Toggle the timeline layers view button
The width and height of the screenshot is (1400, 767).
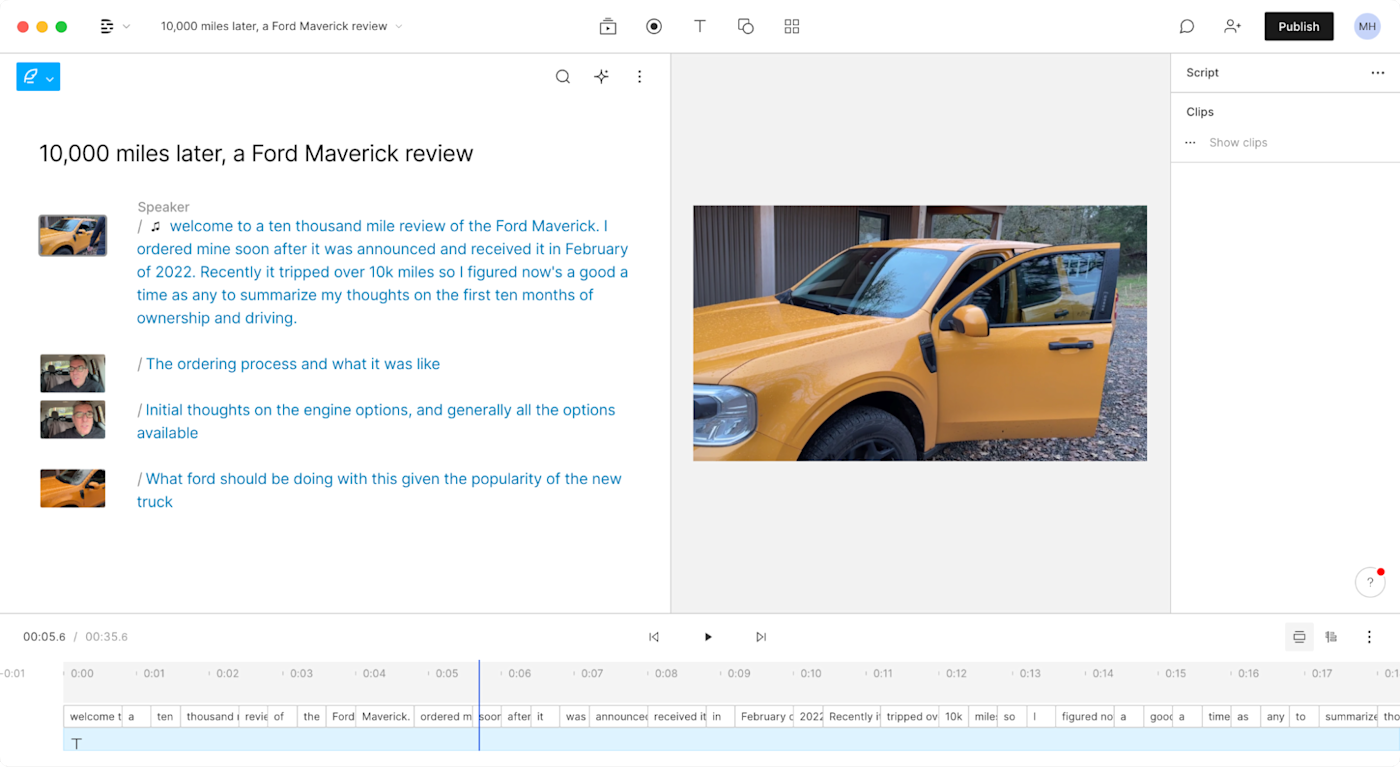[1332, 637]
